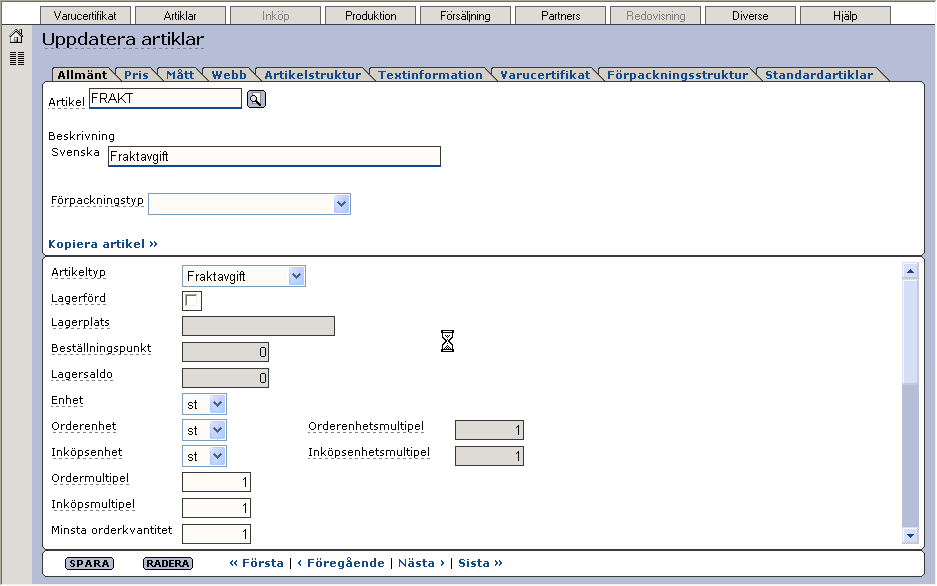Image resolution: width=937 pixels, height=586 pixels.
Task: Click the Beställningspunkt field
Action: click(x=225, y=352)
